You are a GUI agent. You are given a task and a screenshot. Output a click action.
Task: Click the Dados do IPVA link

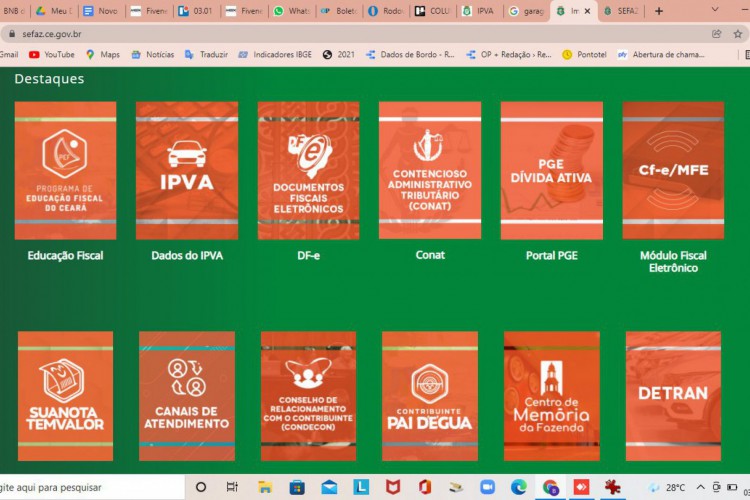click(187, 255)
